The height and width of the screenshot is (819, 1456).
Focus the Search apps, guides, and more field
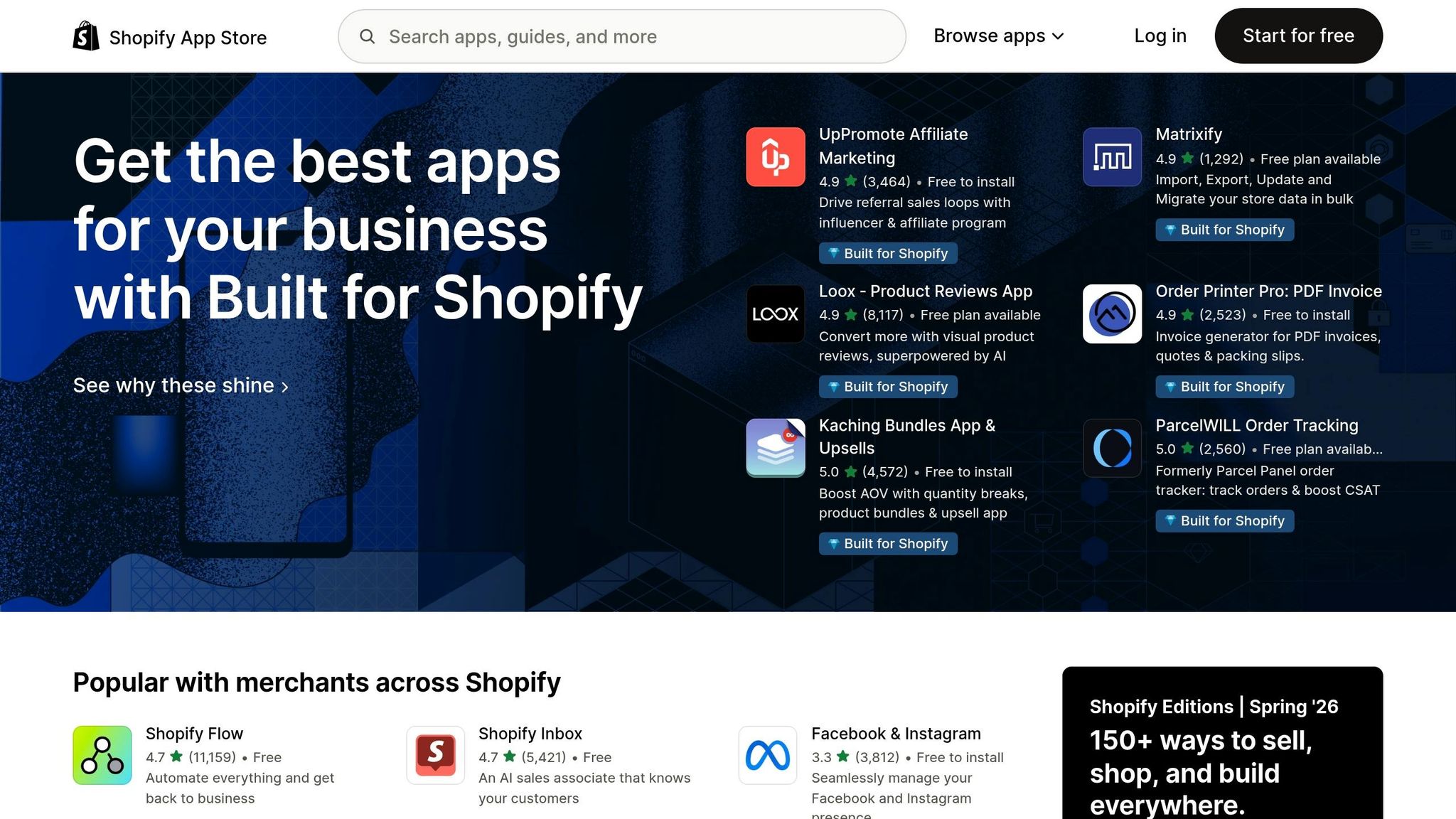[x=621, y=36]
